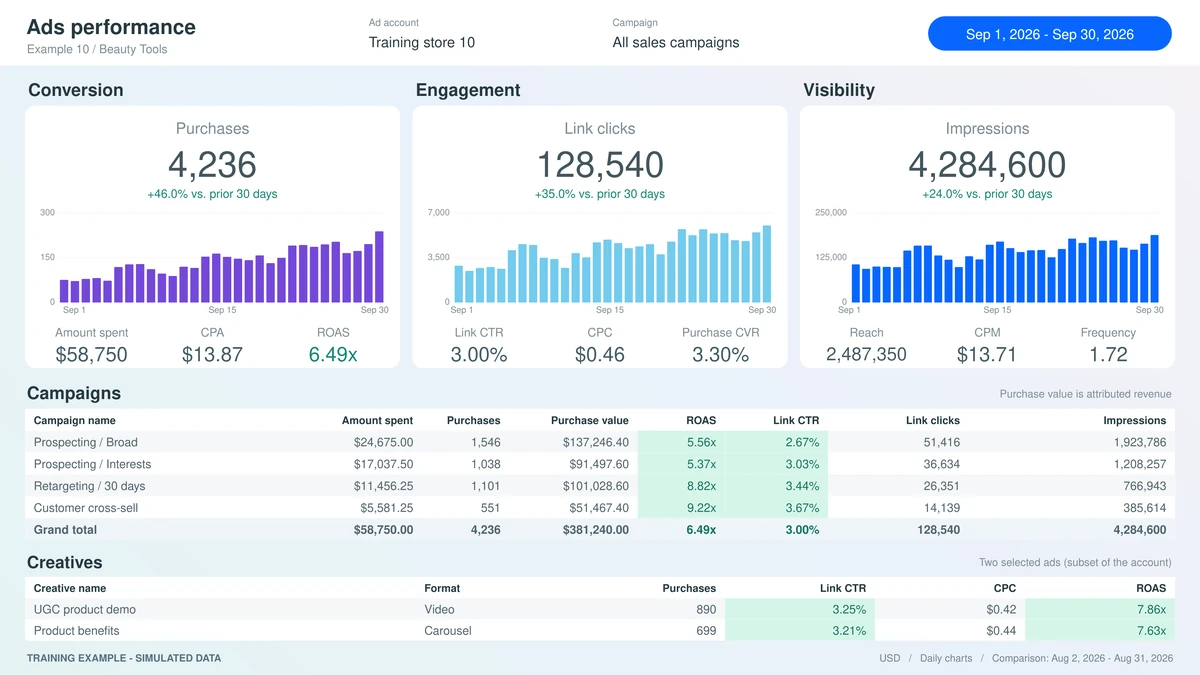
Task: Select the Prospecting / Interests campaign row
Action: click(x=600, y=464)
